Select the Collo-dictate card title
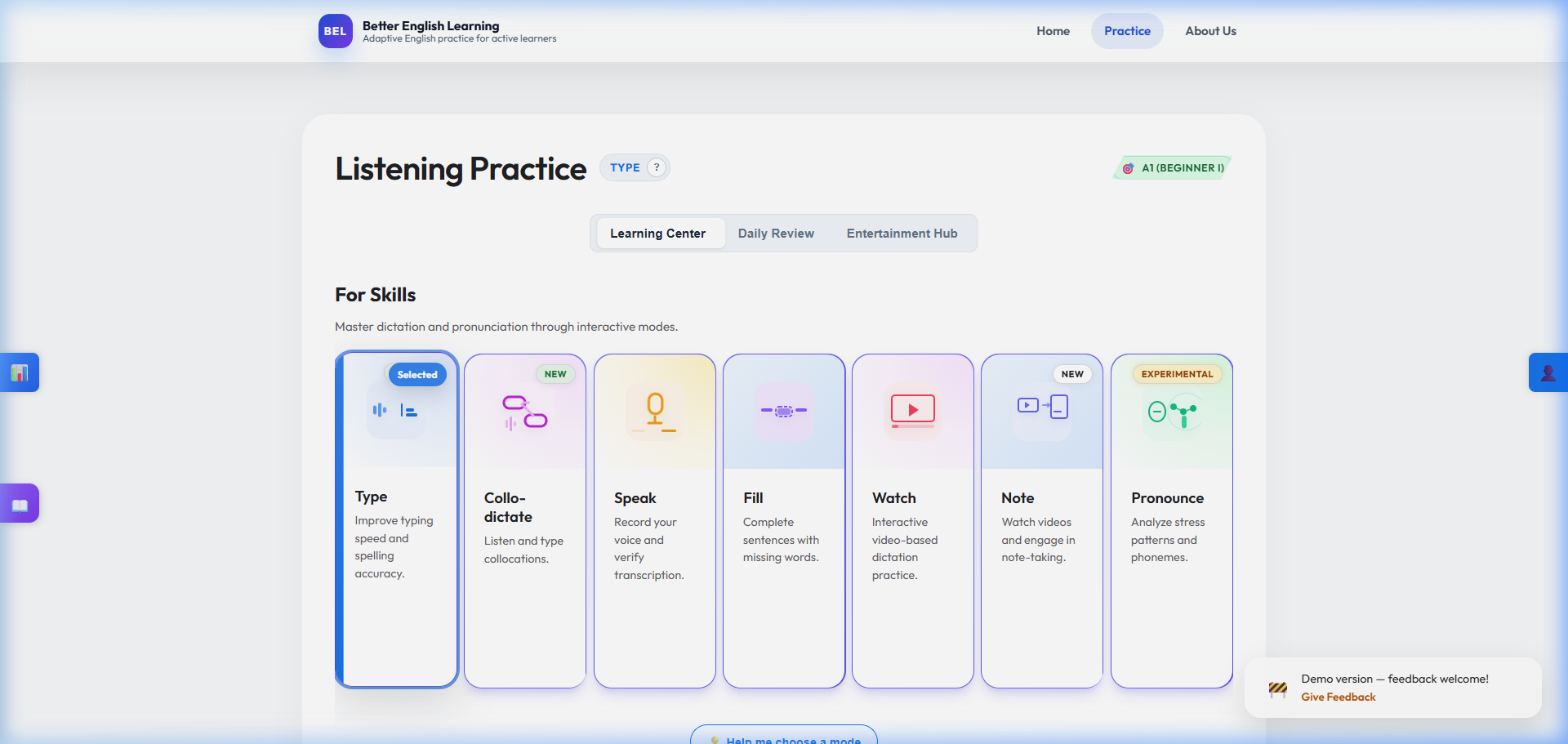The image size is (1568, 744). pyautogui.click(x=508, y=507)
